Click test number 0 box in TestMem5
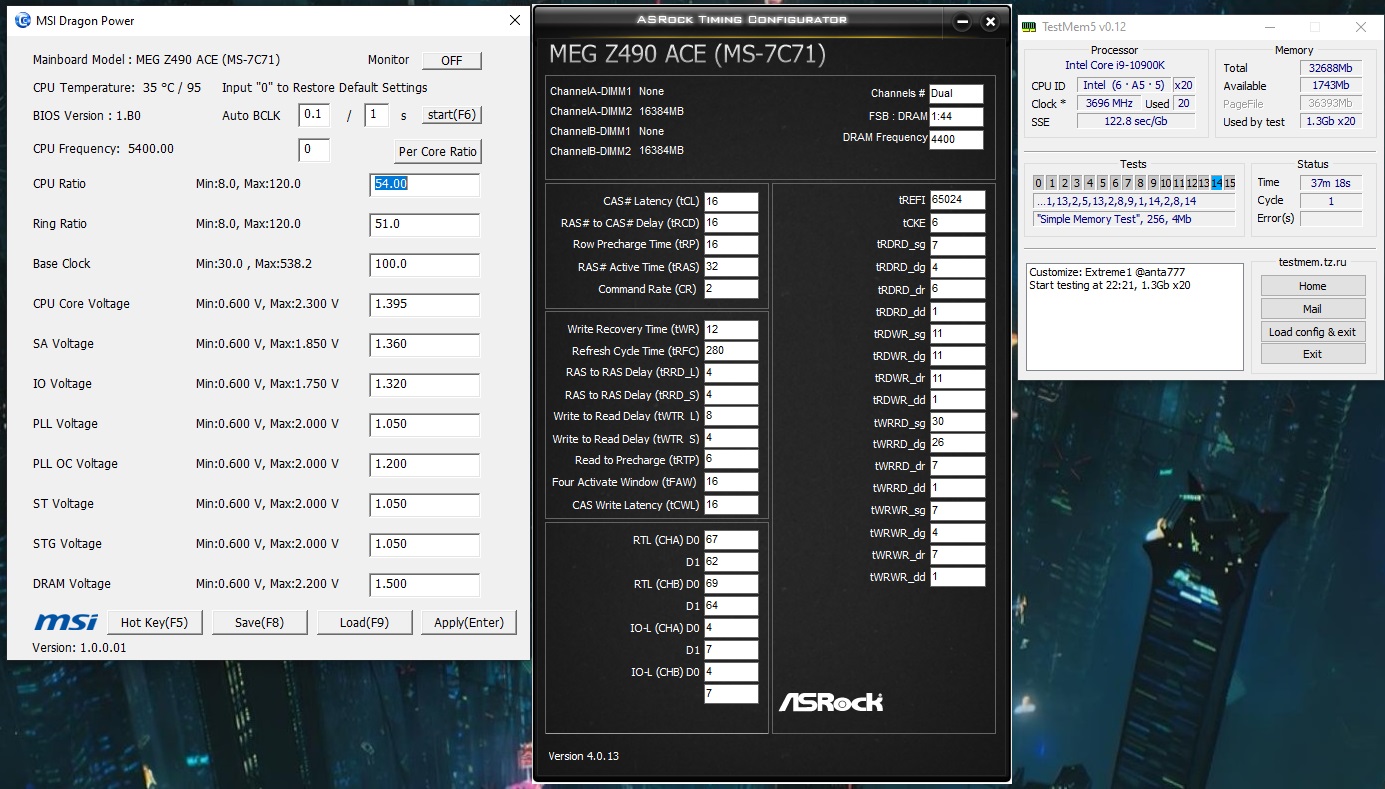The image size is (1385, 789). click(1039, 183)
